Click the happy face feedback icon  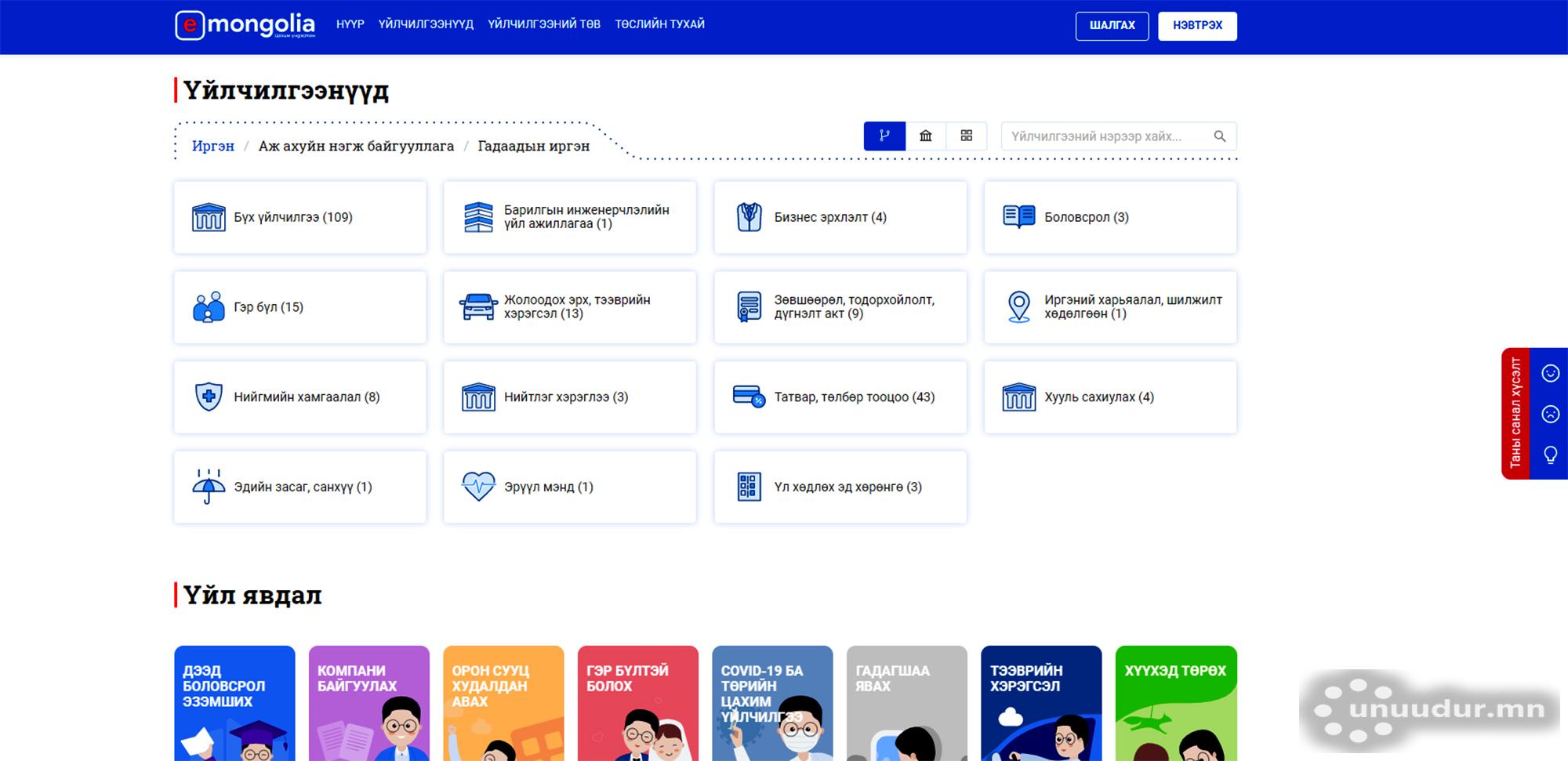click(x=1550, y=373)
